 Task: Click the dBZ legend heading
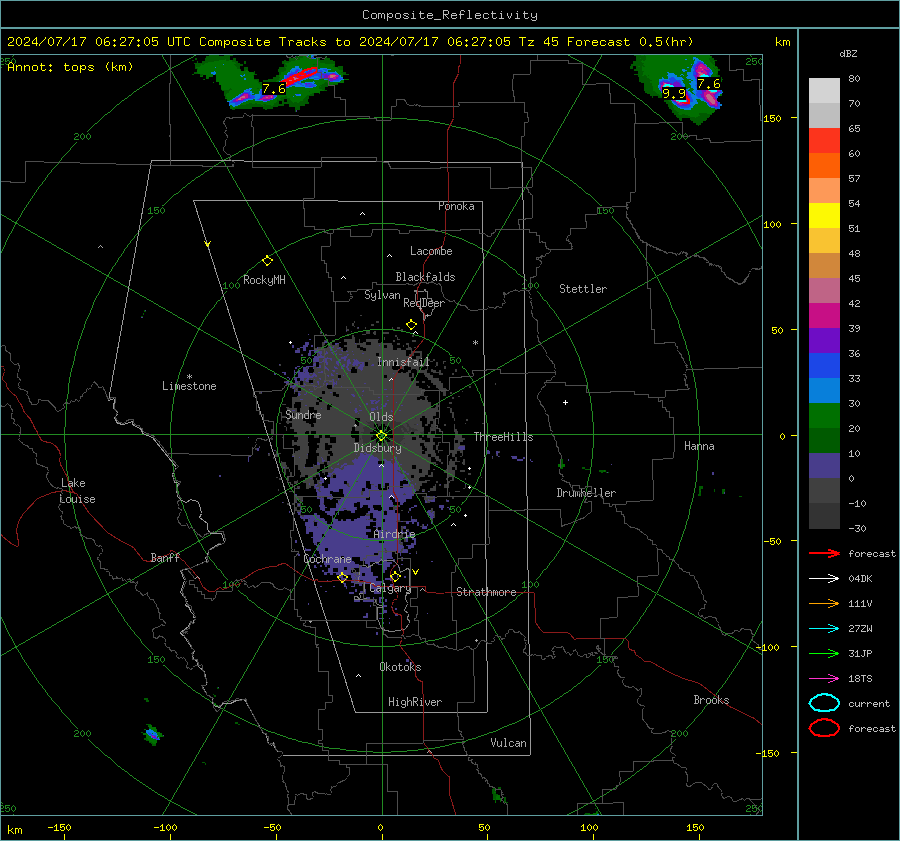848,54
